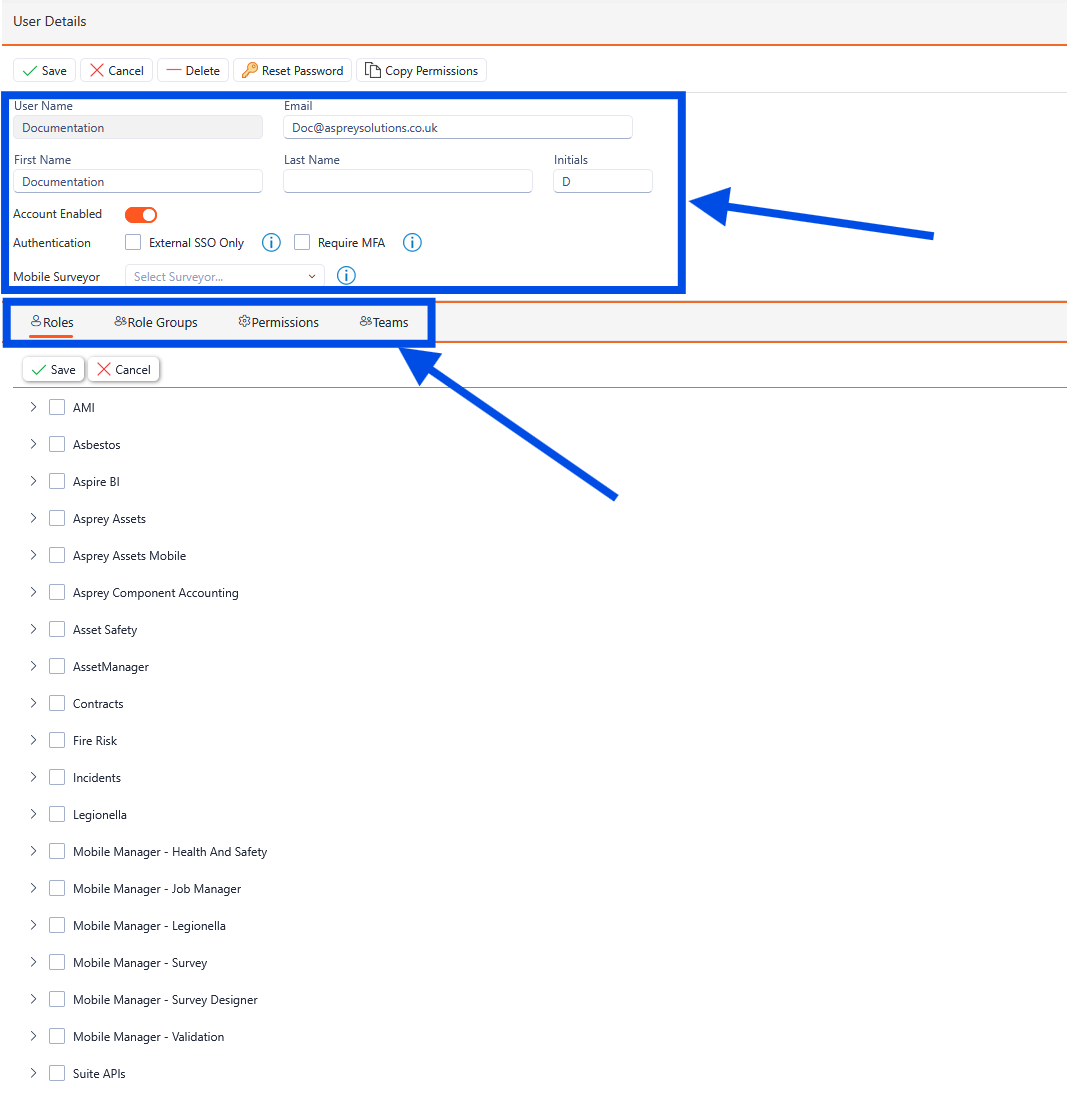Click Cancel button under the Roles tab
Viewport: 1067px width, 1115px height.
point(124,369)
